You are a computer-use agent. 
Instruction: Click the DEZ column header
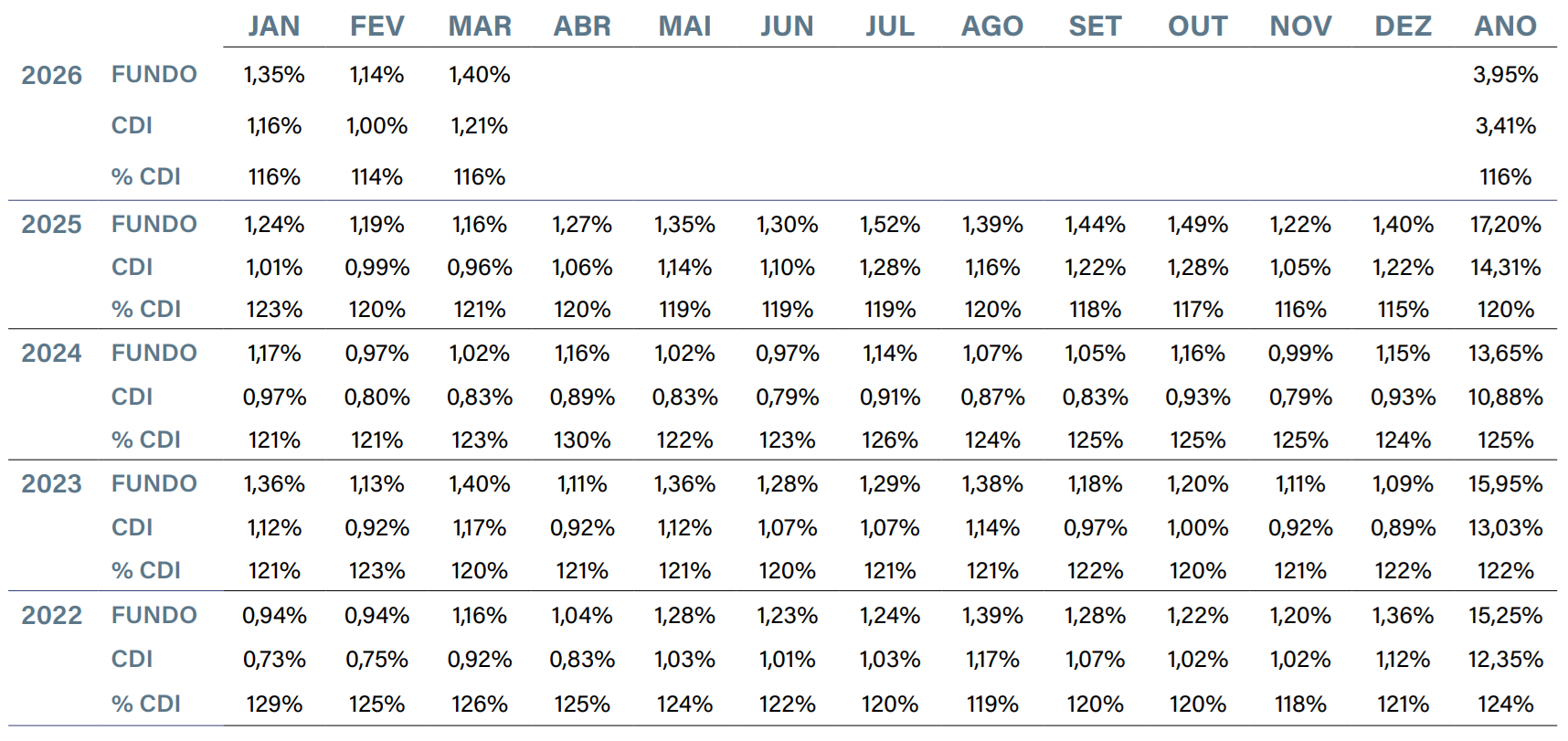click(x=1403, y=26)
